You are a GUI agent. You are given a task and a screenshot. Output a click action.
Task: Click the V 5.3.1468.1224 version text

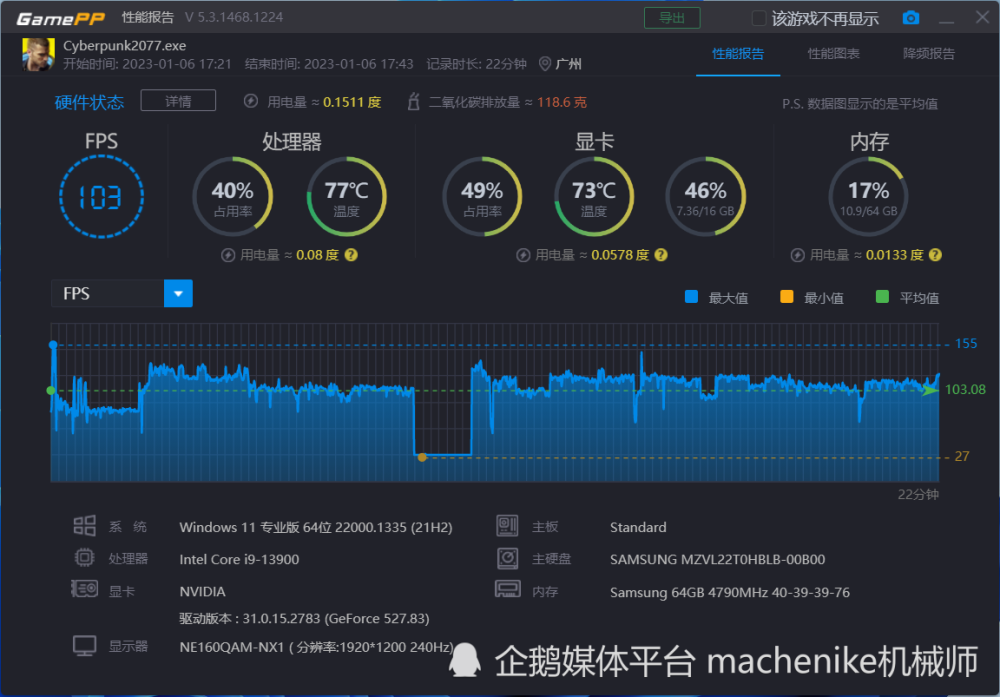click(x=234, y=17)
